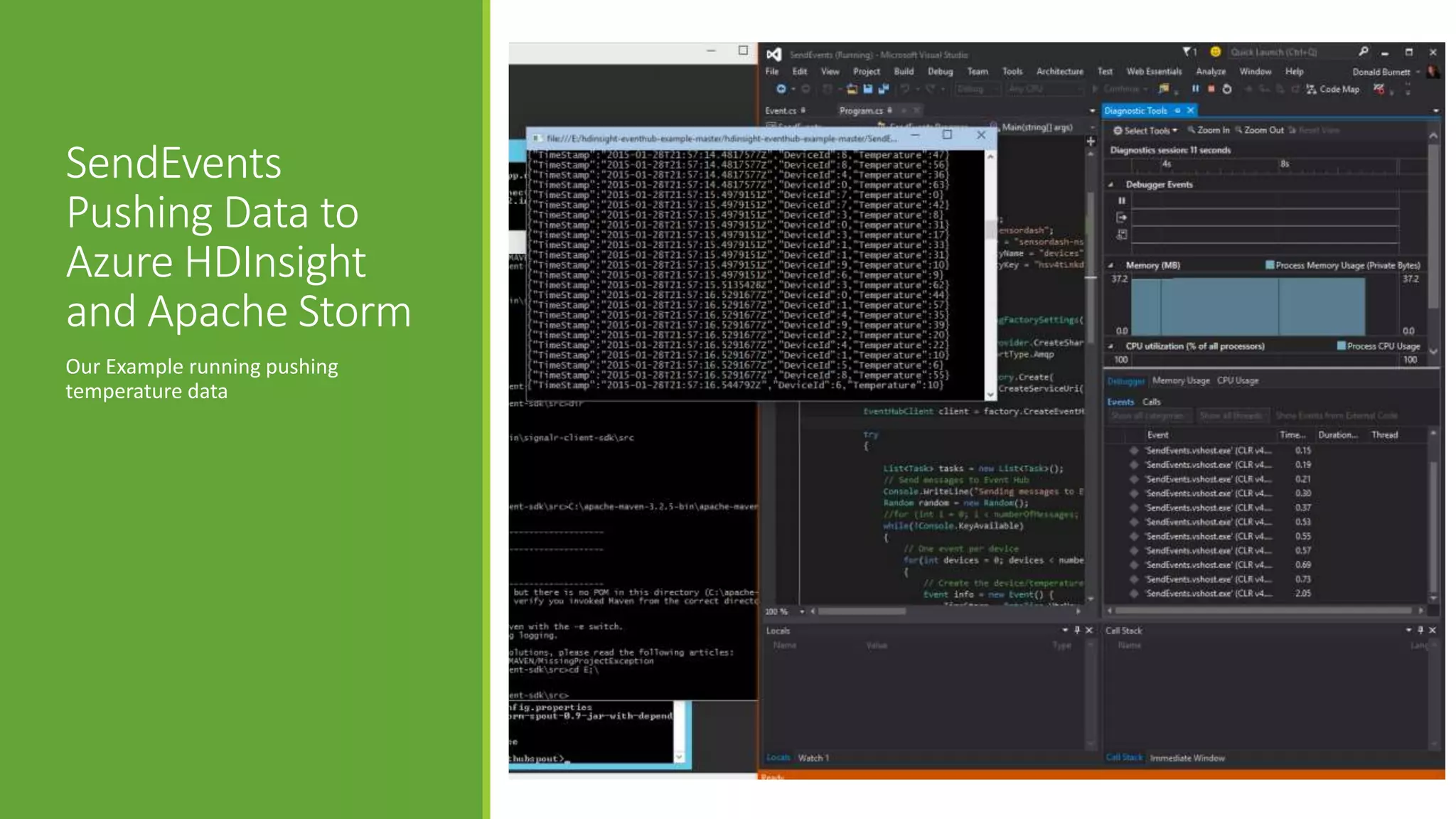Click the Select Tools gear icon
The image size is (1456, 819).
pyautogui.click(x=1118, y=130)
